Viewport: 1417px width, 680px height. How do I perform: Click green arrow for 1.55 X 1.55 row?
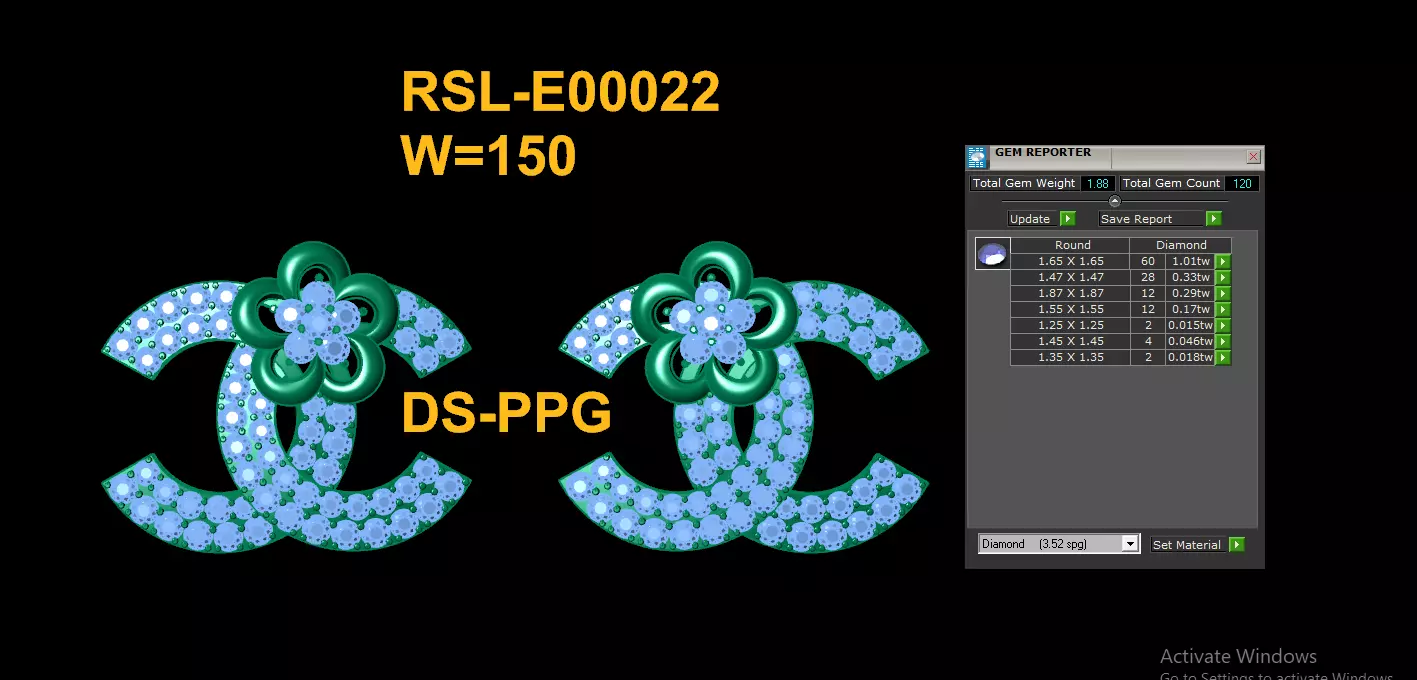tap(1222, 310)
